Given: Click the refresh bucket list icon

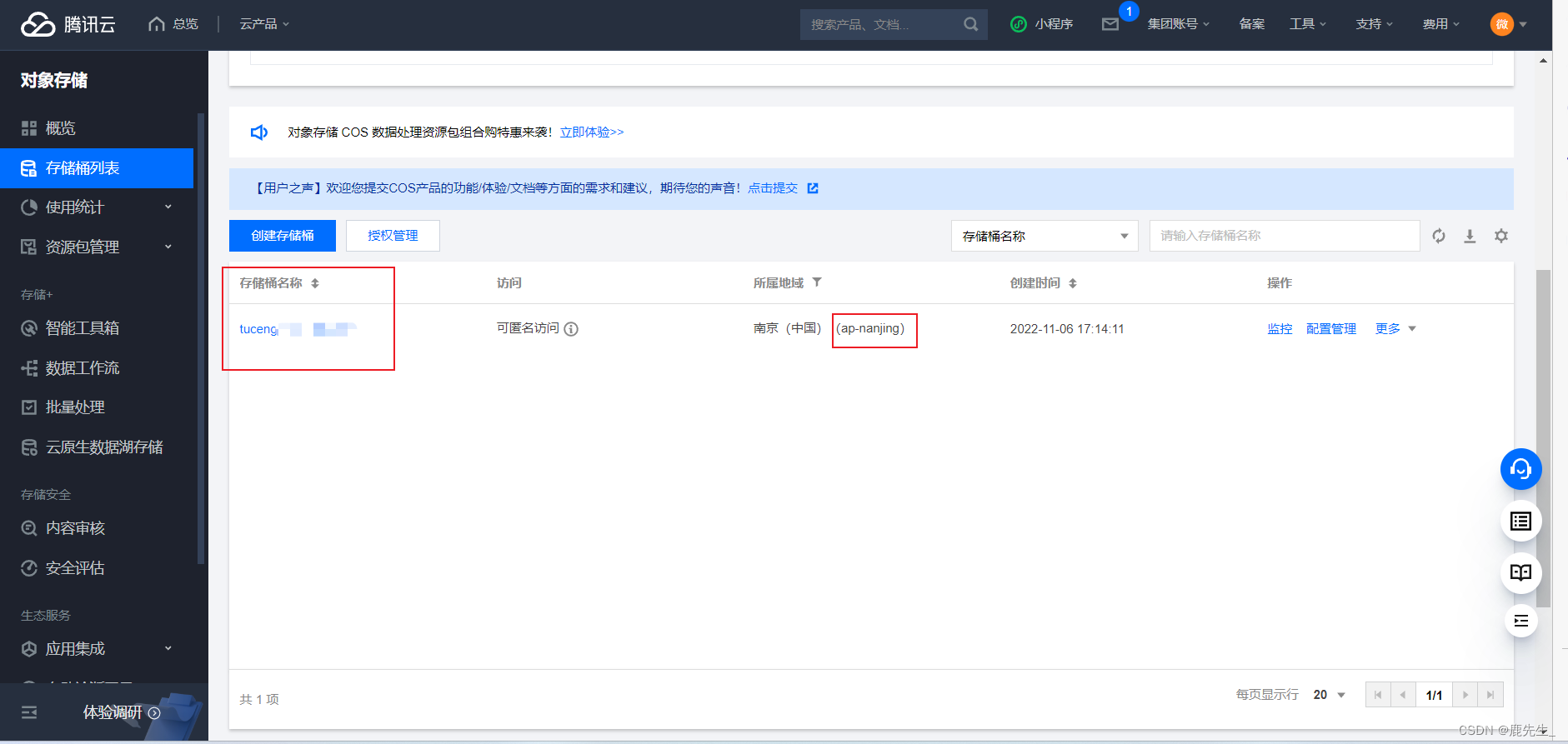Looking at the screenshot, I should coord(1439,236).
